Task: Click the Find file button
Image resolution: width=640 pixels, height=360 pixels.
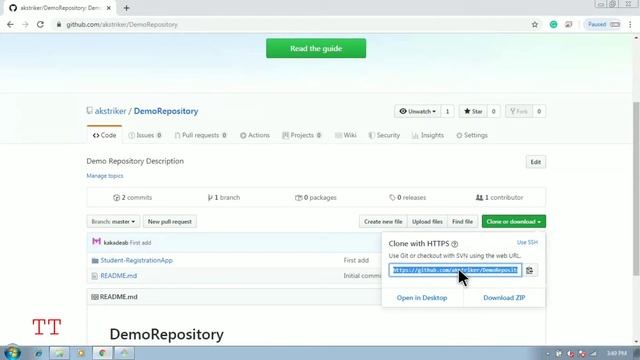Action: [462, 222]
